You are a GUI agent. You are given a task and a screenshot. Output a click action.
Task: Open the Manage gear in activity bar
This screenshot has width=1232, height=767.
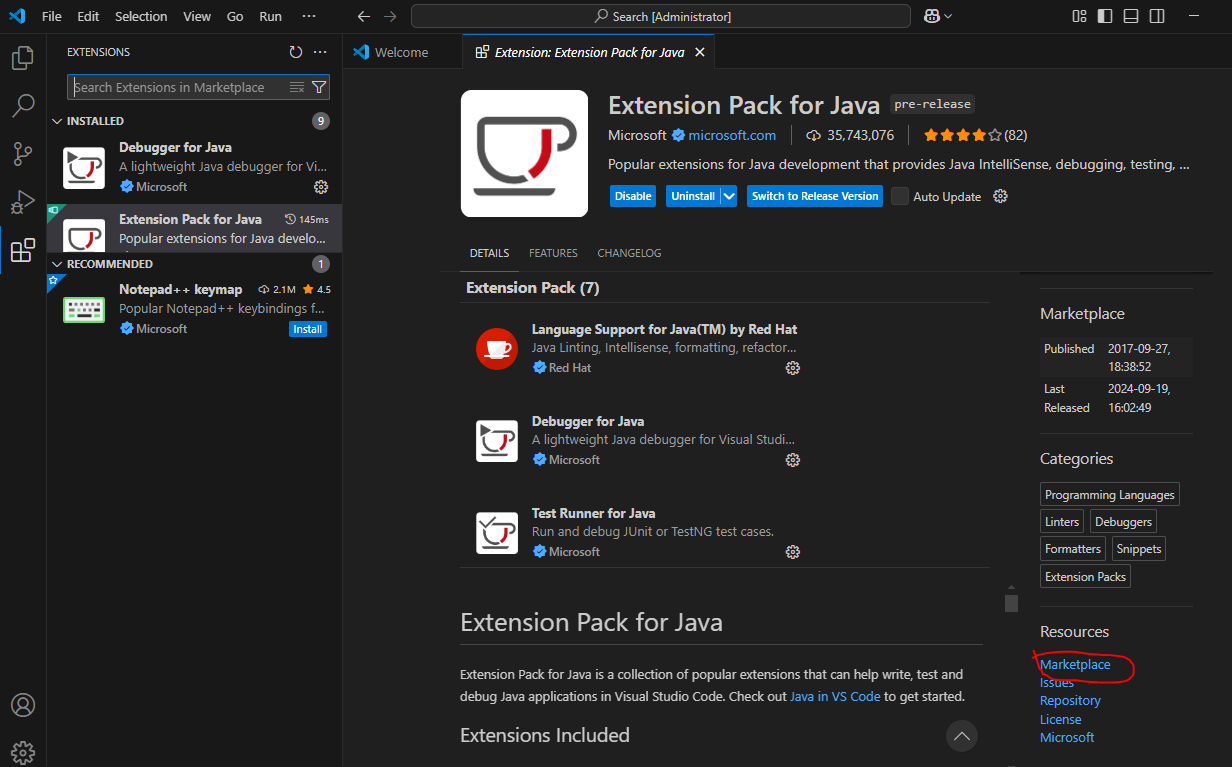(x=23, y=751)
